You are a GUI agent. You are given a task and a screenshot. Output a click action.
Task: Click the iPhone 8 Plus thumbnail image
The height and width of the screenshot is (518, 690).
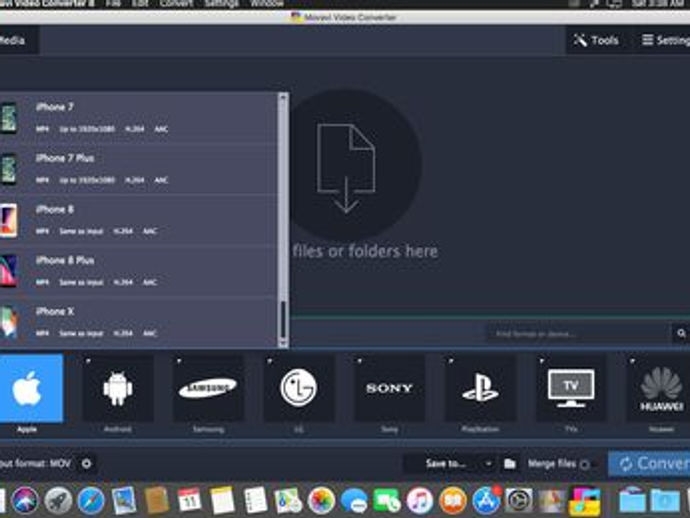click(9, 271)
